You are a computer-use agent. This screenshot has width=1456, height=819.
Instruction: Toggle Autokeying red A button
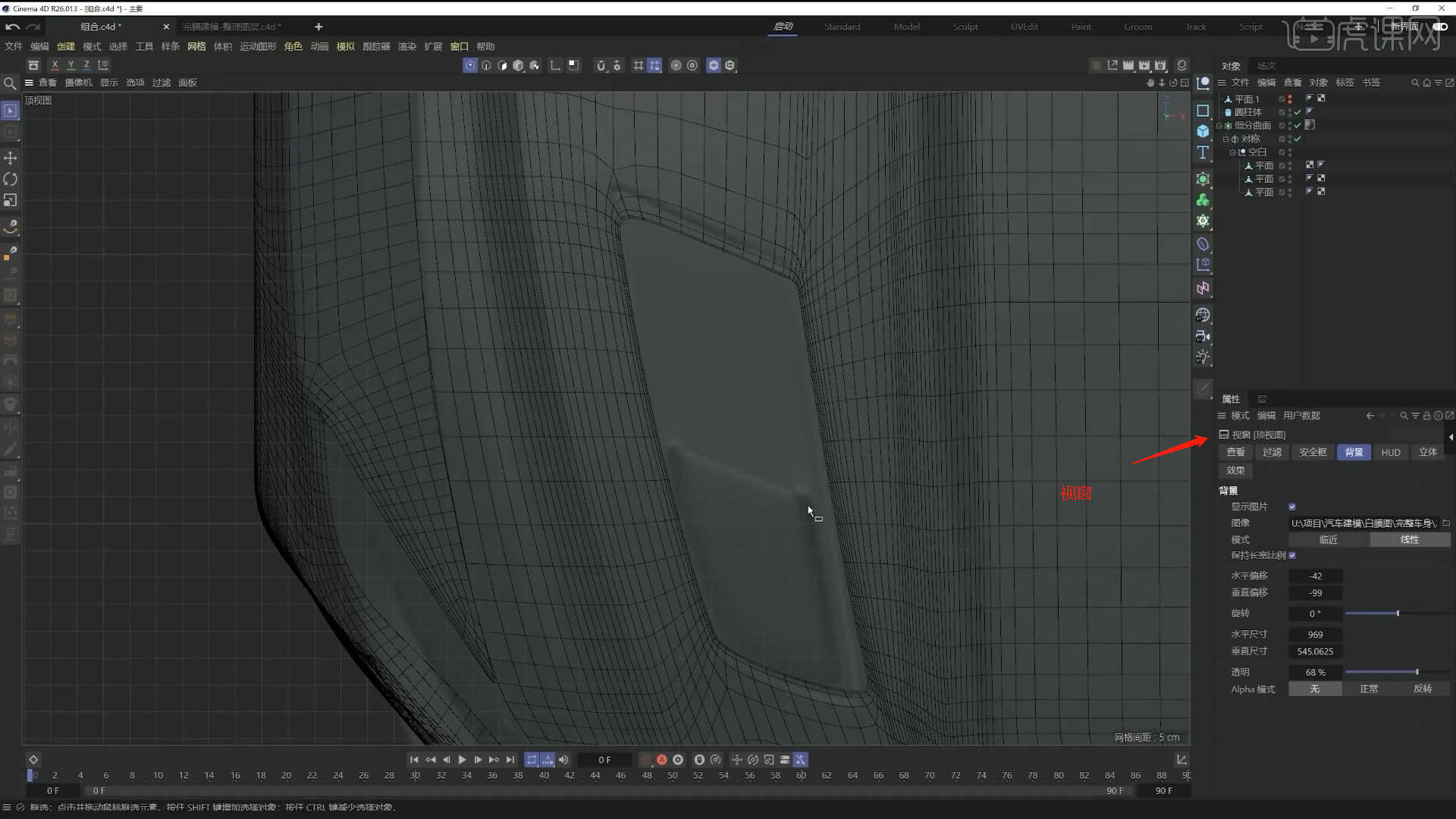pyautogui.click(x=662, y=760)
